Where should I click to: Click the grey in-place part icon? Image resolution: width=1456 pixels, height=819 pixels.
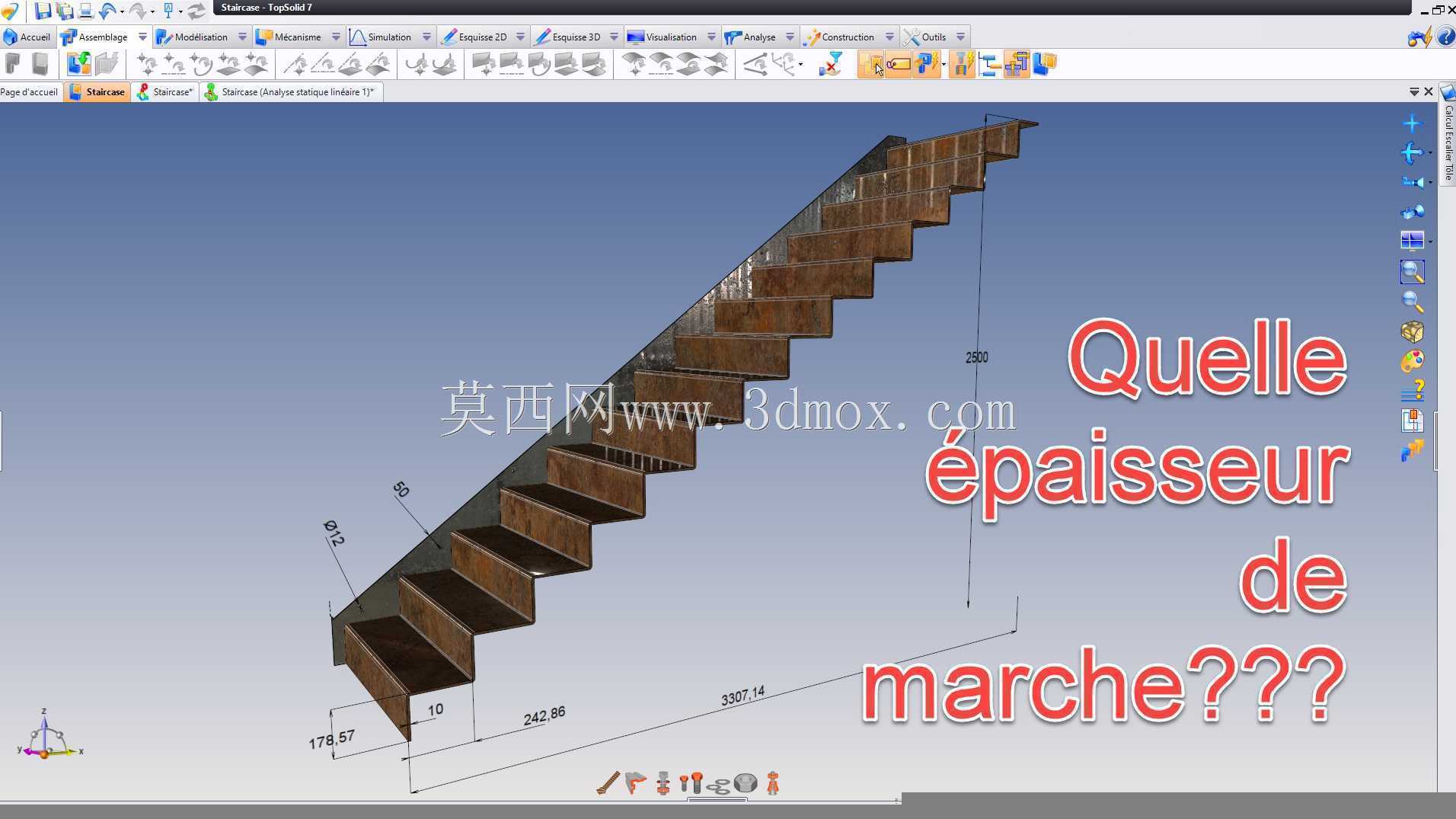tap(107, 64)
